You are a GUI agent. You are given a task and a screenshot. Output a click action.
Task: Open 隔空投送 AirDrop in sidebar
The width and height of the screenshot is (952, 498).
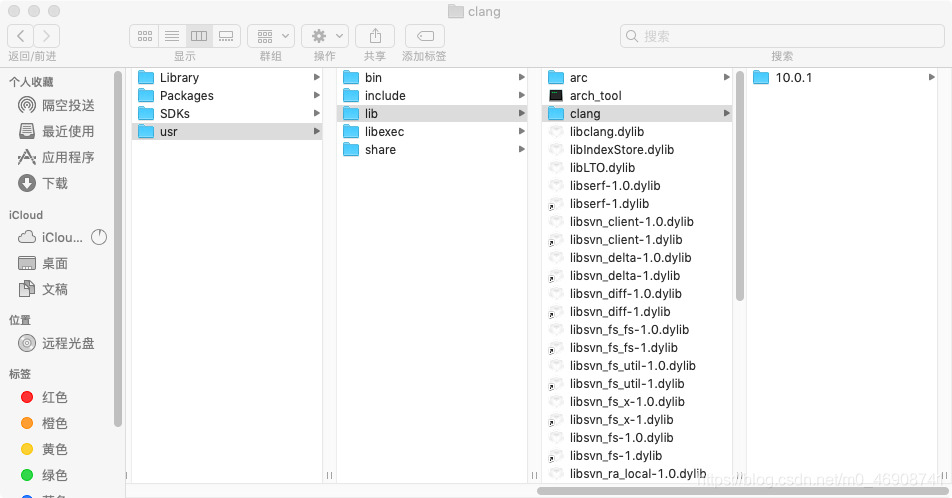tap(56, 105)
